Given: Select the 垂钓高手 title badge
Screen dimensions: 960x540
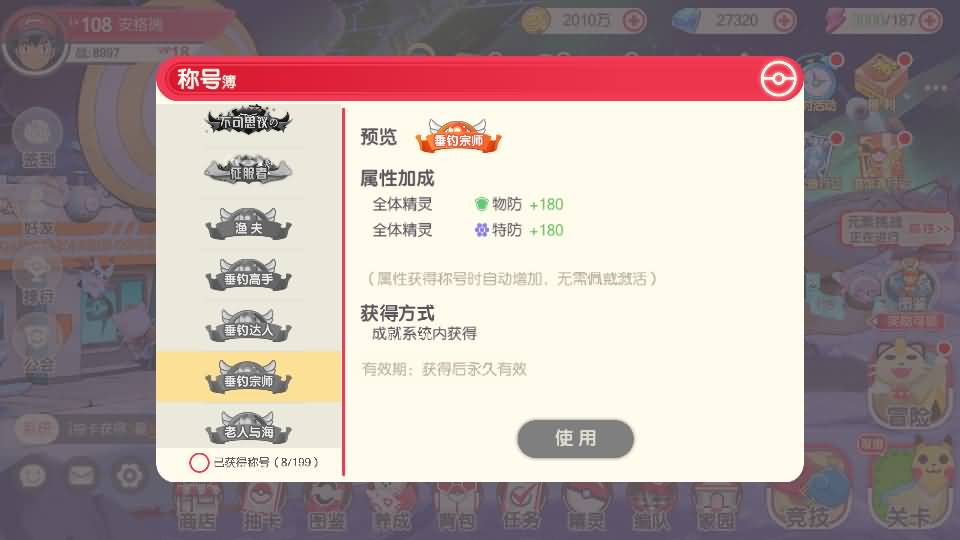Looking at the screenshot, I should [248, 274].
